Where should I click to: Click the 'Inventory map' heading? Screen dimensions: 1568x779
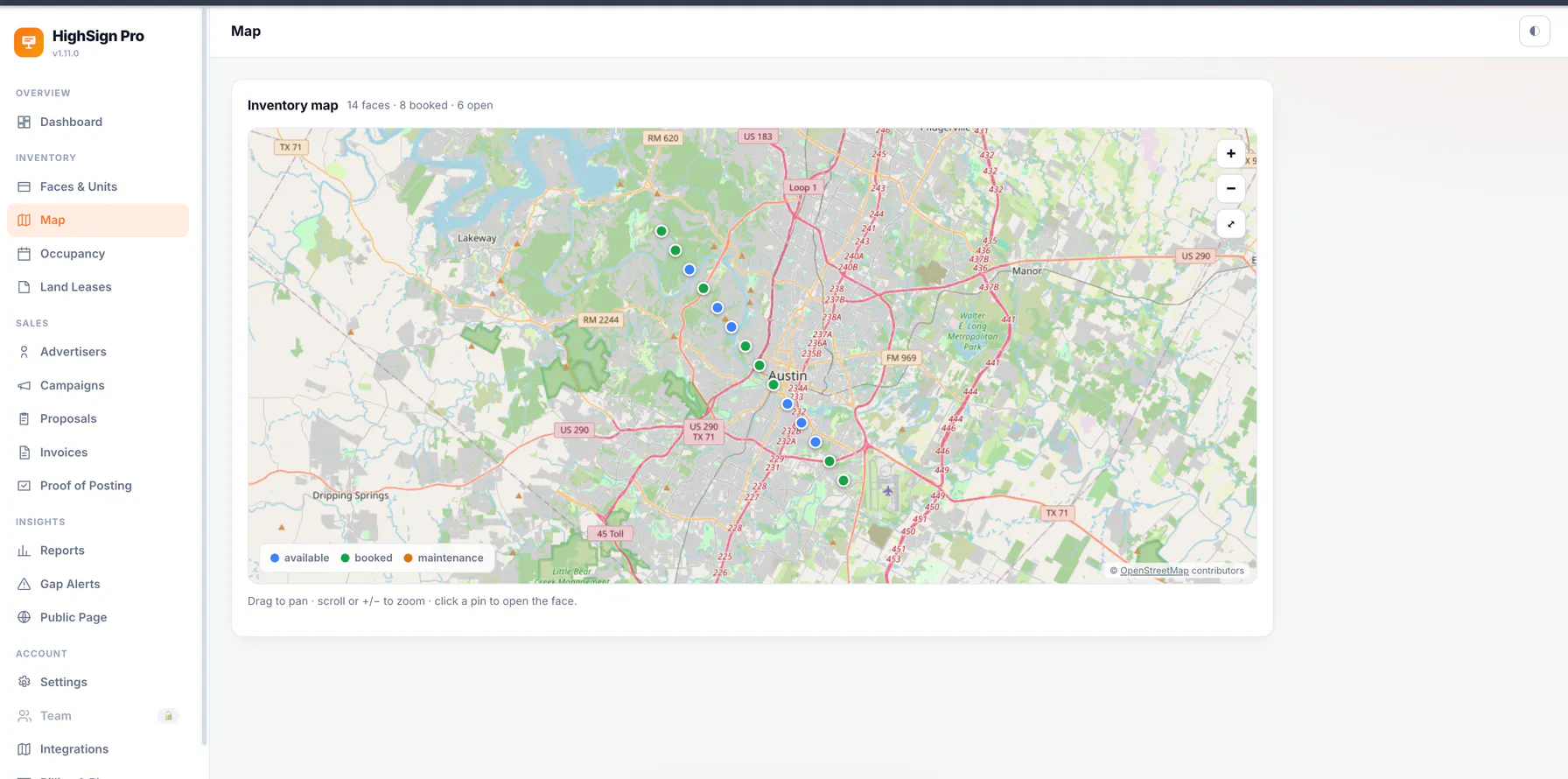[292, 105]
